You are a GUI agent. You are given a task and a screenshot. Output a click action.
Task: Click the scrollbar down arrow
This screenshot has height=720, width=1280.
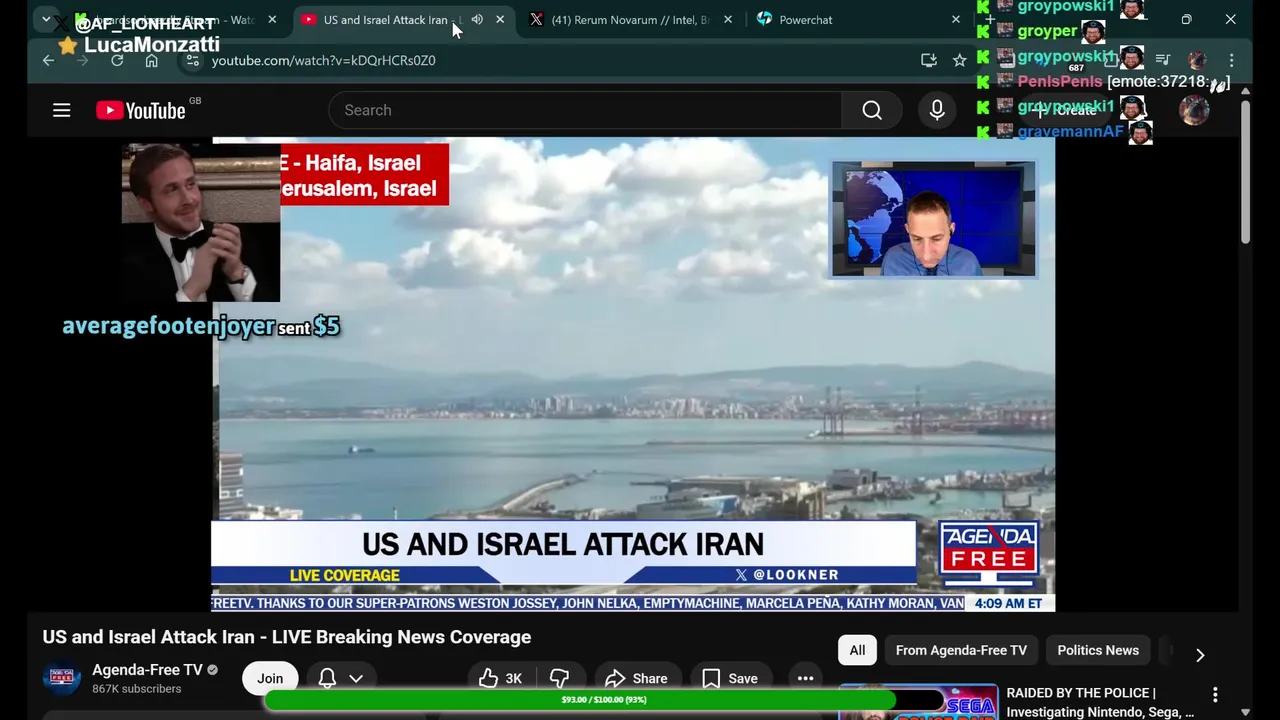(x=1245, y=712)
